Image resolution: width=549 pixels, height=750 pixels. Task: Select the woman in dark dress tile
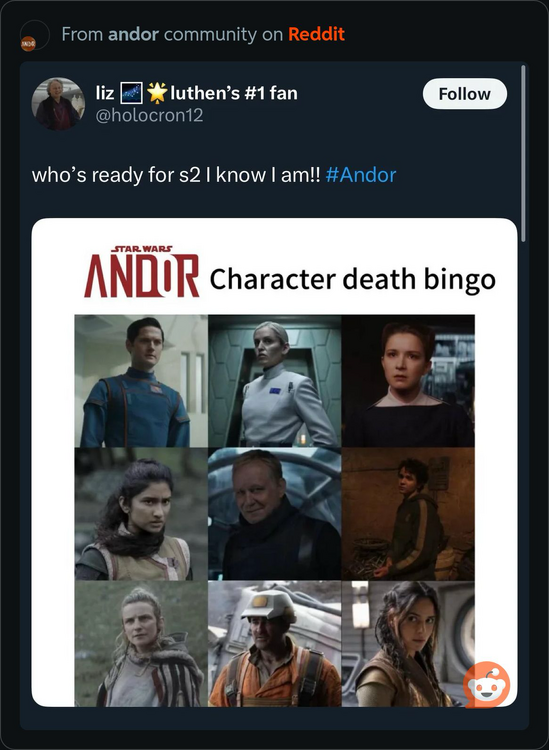pyautogui.click(x=408, y=381)
